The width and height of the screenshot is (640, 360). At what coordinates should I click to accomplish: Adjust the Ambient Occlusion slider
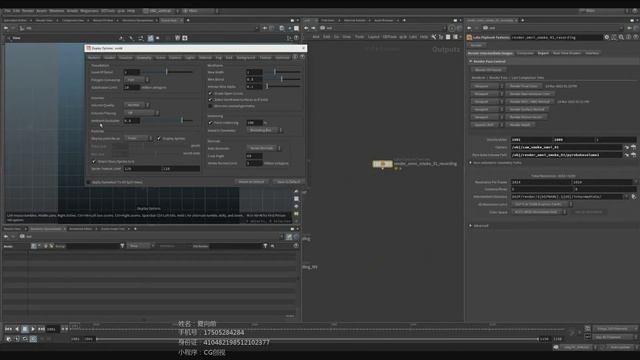click(167, 120)
